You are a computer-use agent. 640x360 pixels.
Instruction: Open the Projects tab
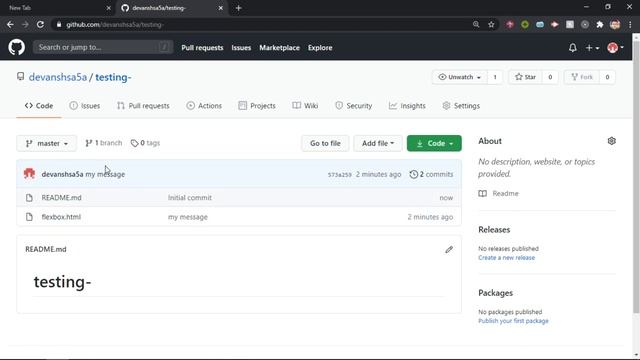pyautogui.click(x=257, y=106)
